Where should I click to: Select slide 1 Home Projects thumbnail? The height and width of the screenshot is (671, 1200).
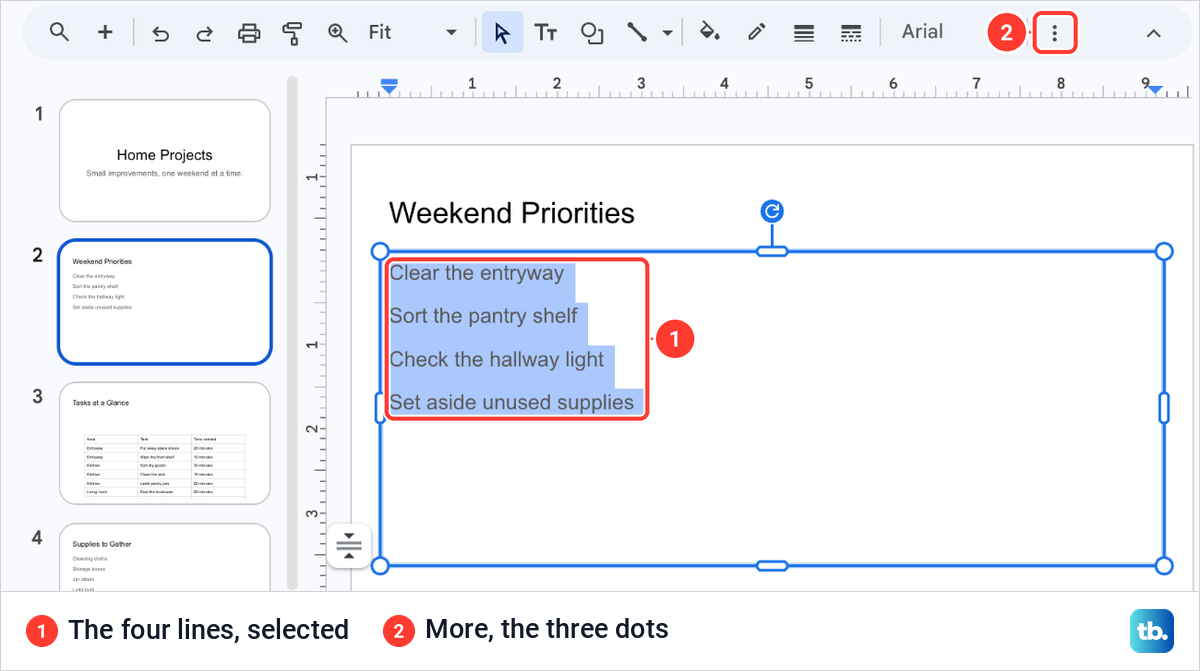[165, 161]
